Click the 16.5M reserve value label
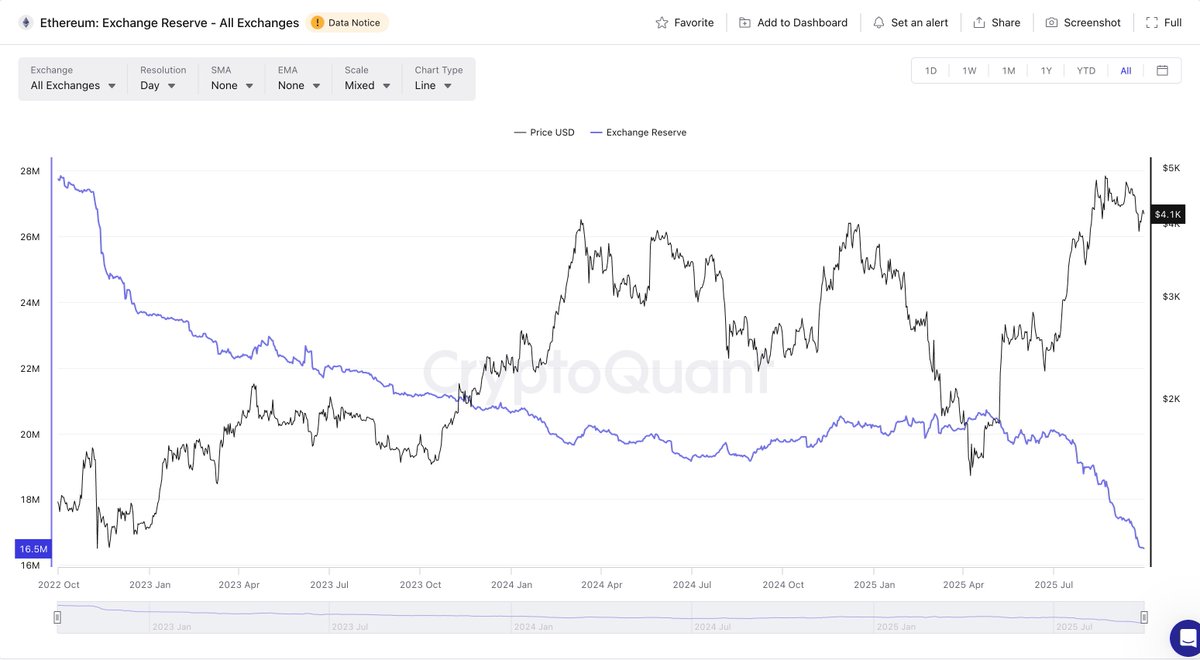The image size is (1200, 660). point(33,549)
